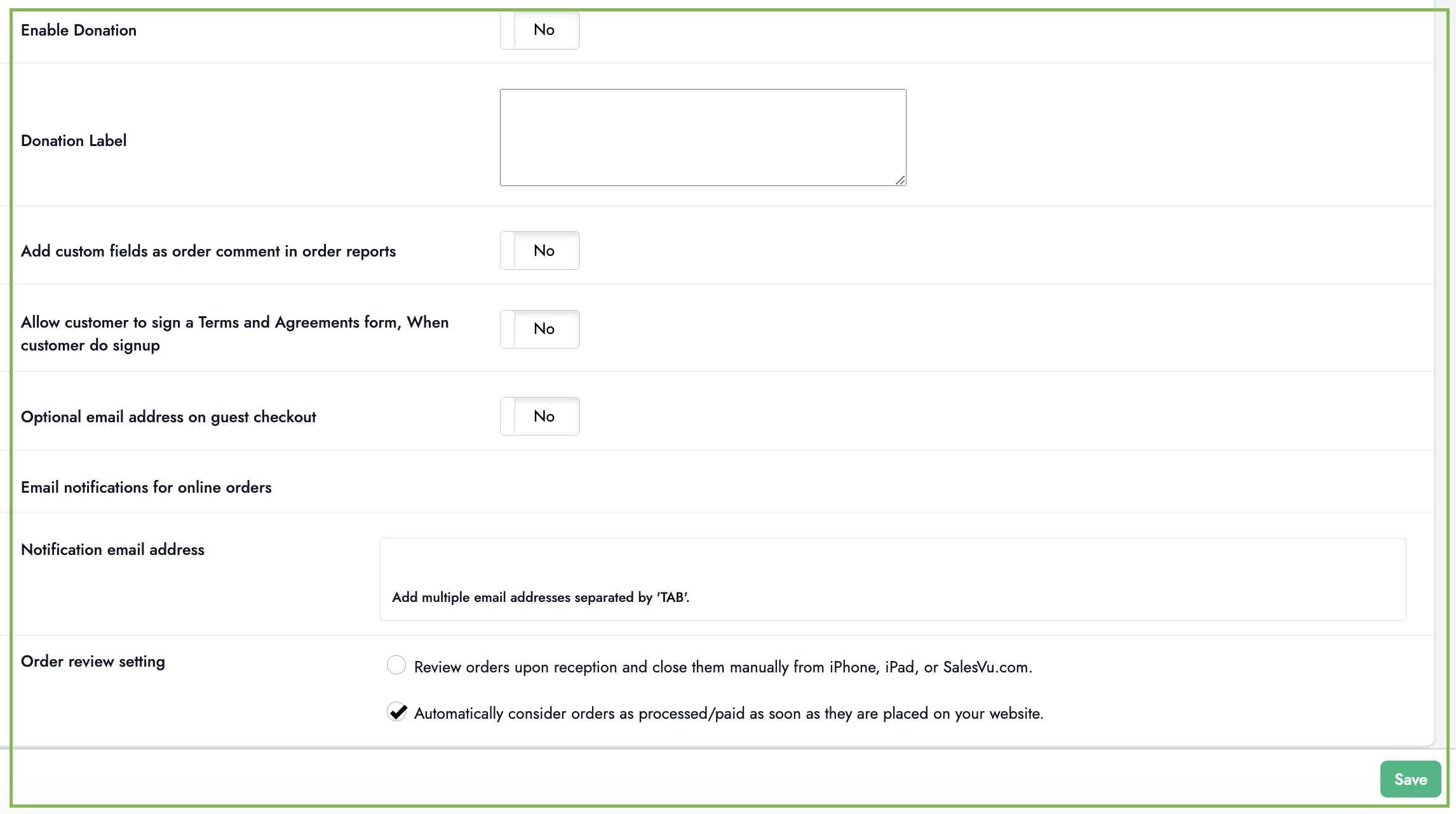
Task: Select the automatically processed/paid radio option
Action: tap(397, 712)
